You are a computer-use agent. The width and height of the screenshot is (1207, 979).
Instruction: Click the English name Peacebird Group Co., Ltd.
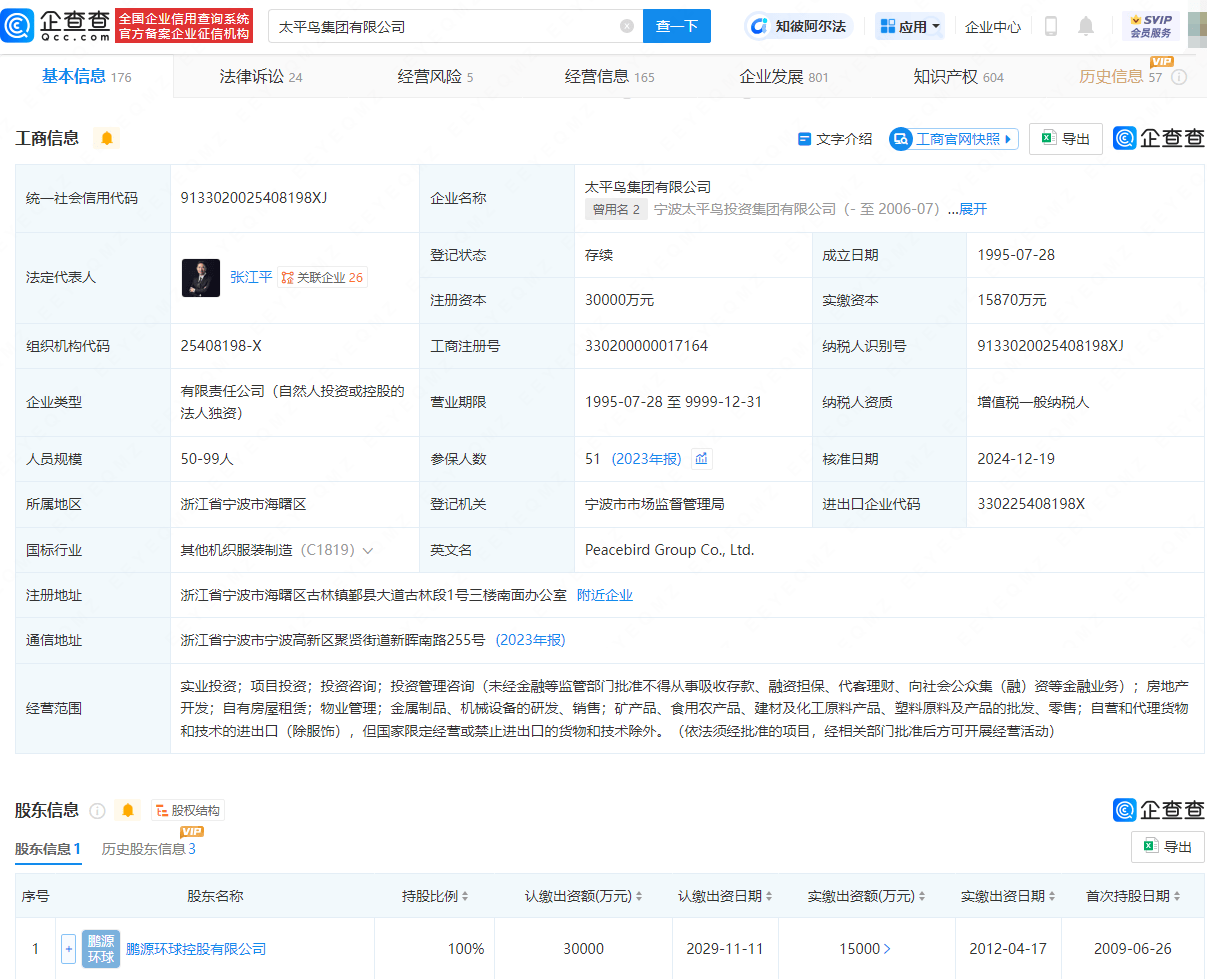tap(669, 550)
